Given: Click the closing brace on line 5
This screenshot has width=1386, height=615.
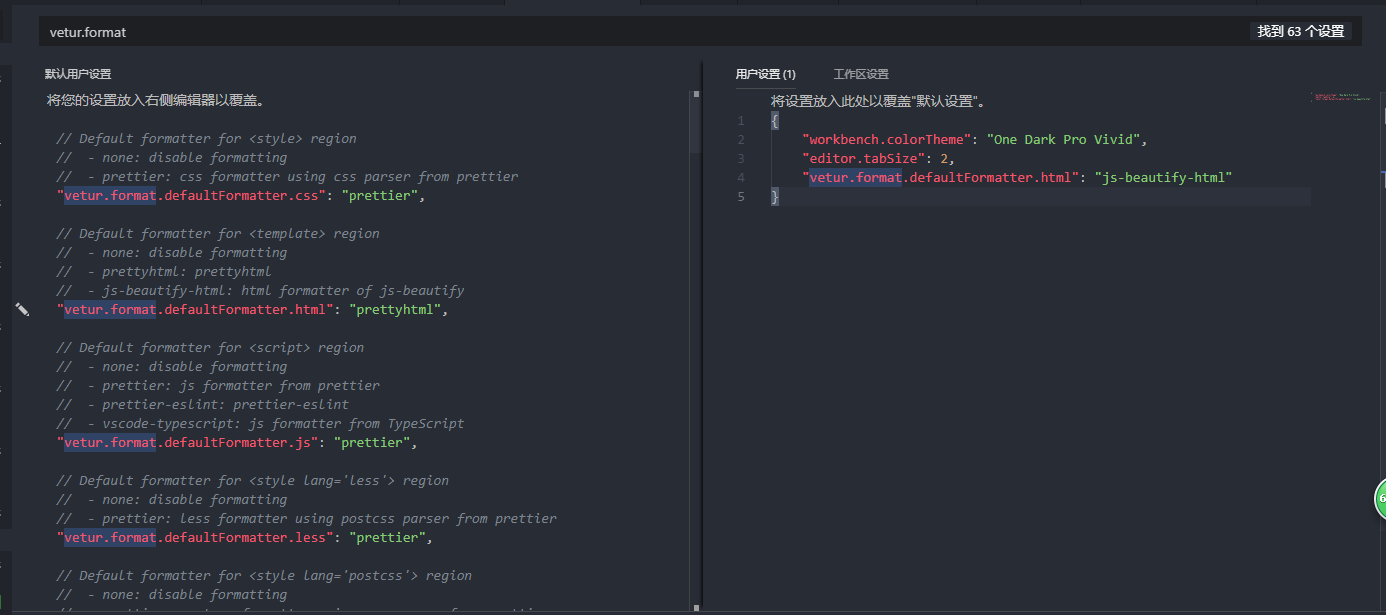Looking at the screenshot, I should point(775,196).
